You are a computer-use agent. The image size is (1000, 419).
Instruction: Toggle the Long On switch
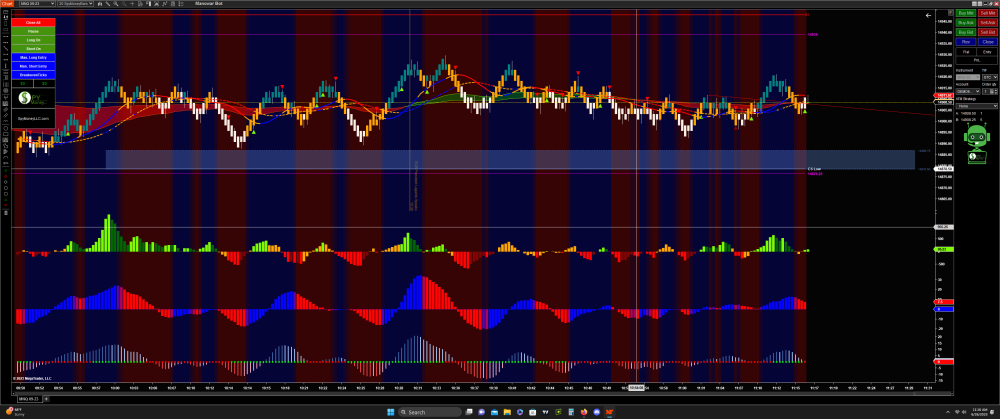coord(33,39)
